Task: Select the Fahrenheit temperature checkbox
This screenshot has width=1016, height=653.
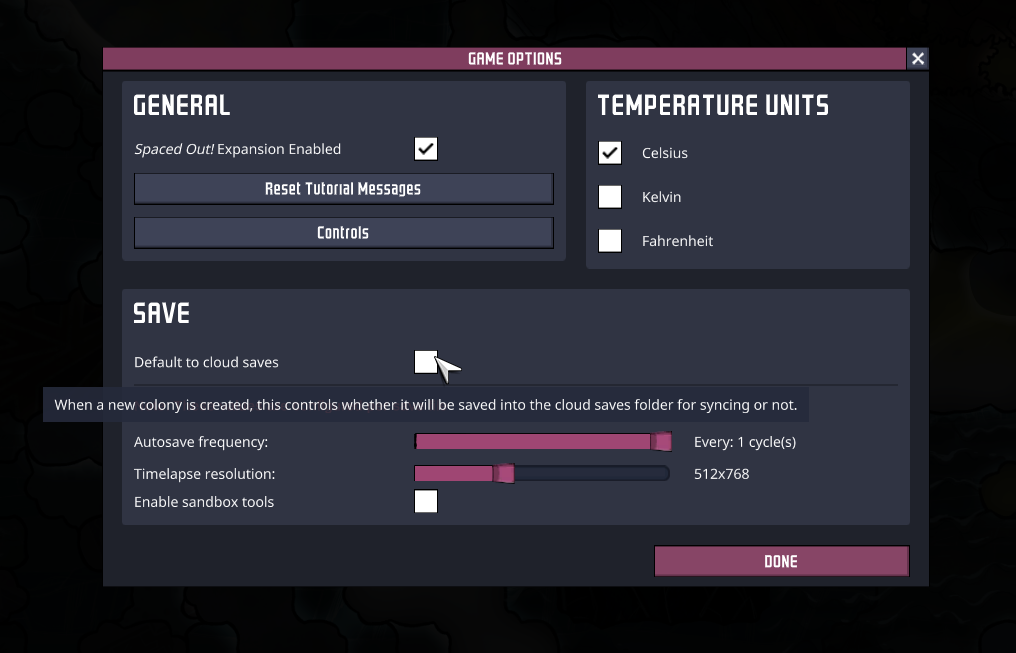Action: coord(610,241)
